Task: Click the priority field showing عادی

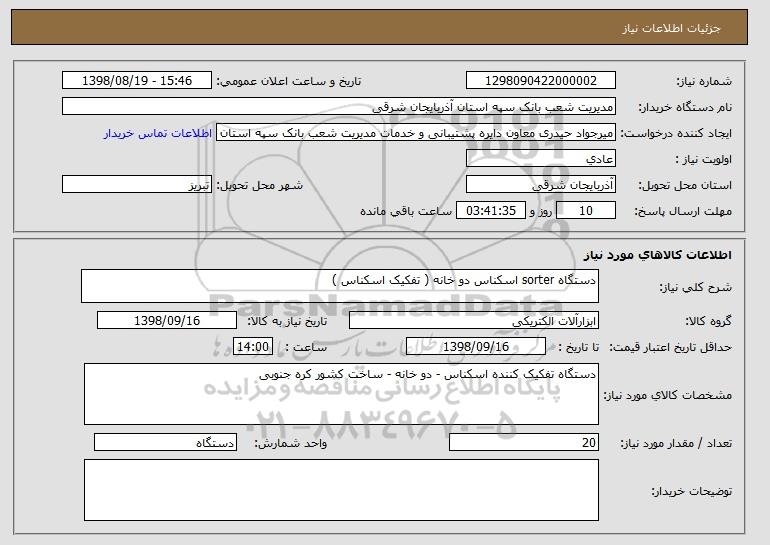Action: pos(541,159)
